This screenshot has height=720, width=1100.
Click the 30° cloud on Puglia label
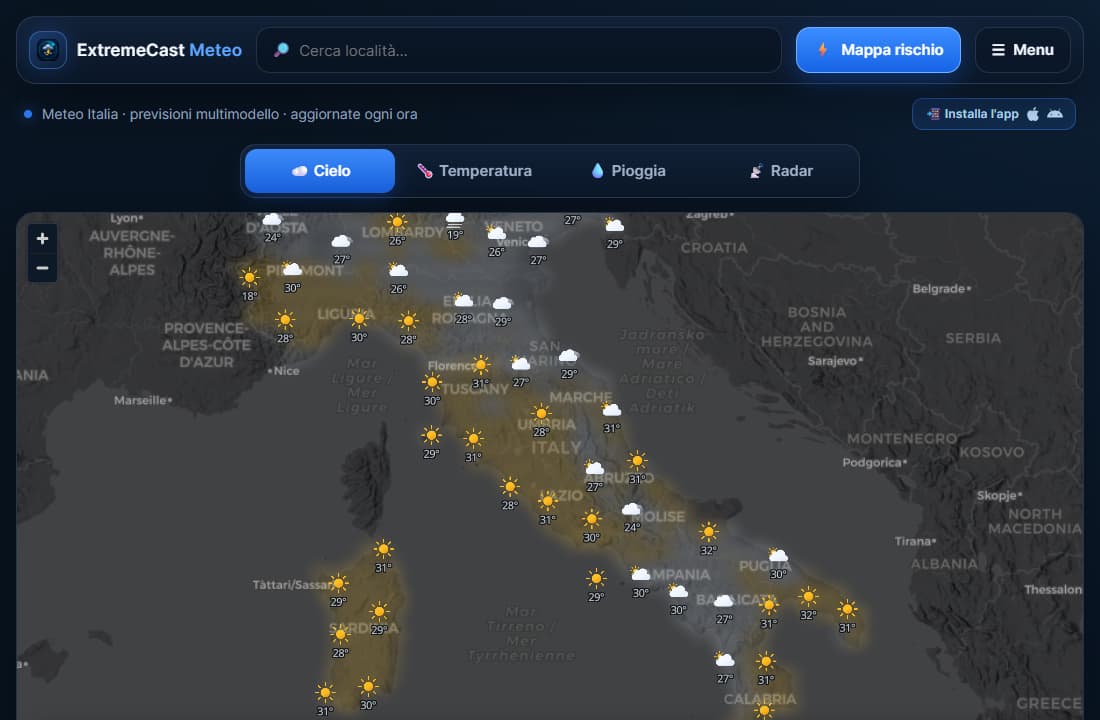(x=778, y=555)
